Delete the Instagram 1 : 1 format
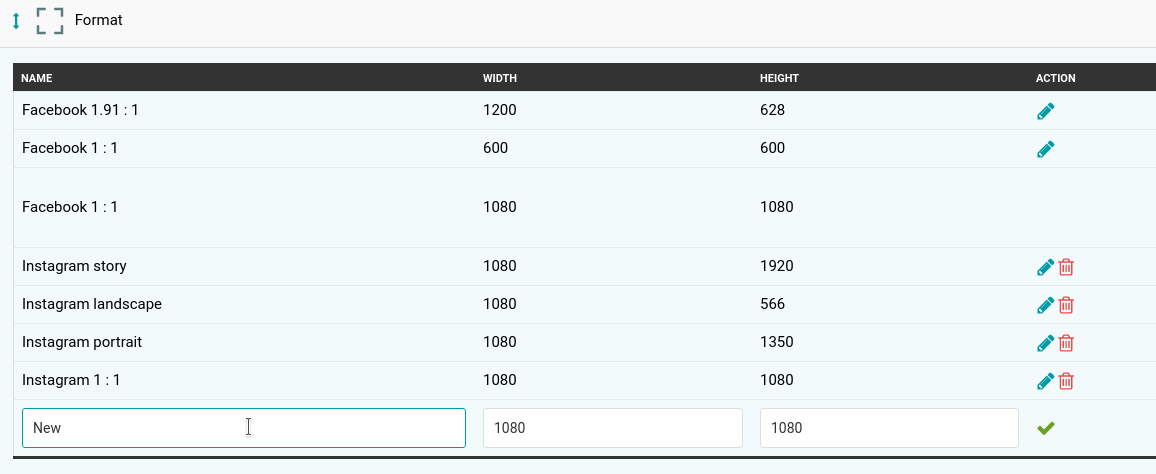This screenshot has height=474, width=1156. click(1066, 381)
